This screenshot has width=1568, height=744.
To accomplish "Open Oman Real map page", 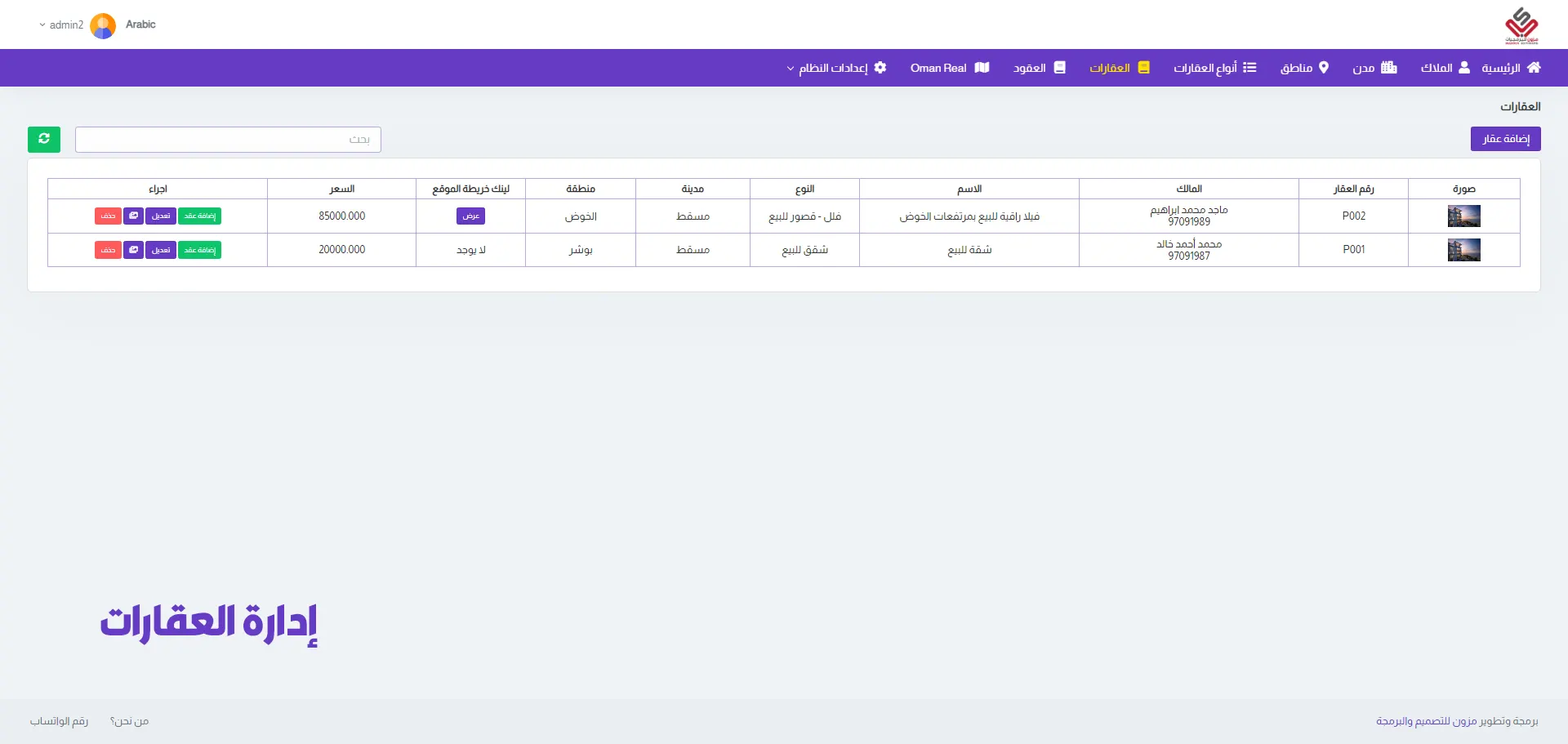I will [x=949, y=68].
